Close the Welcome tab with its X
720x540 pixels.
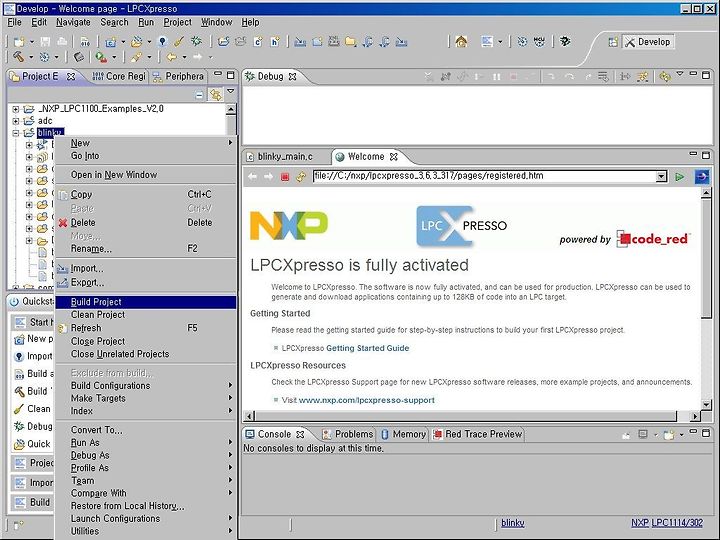394,157
